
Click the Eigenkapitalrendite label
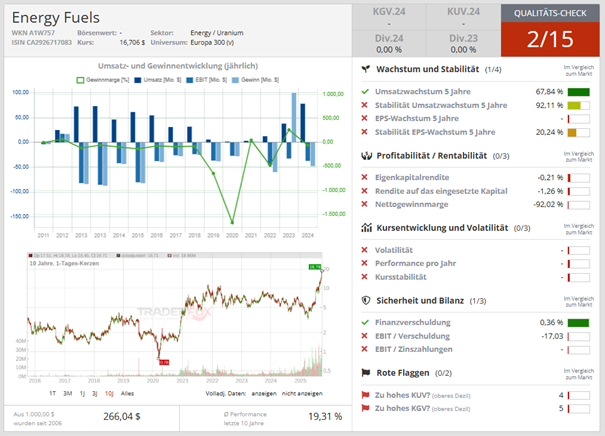(412, 177)
